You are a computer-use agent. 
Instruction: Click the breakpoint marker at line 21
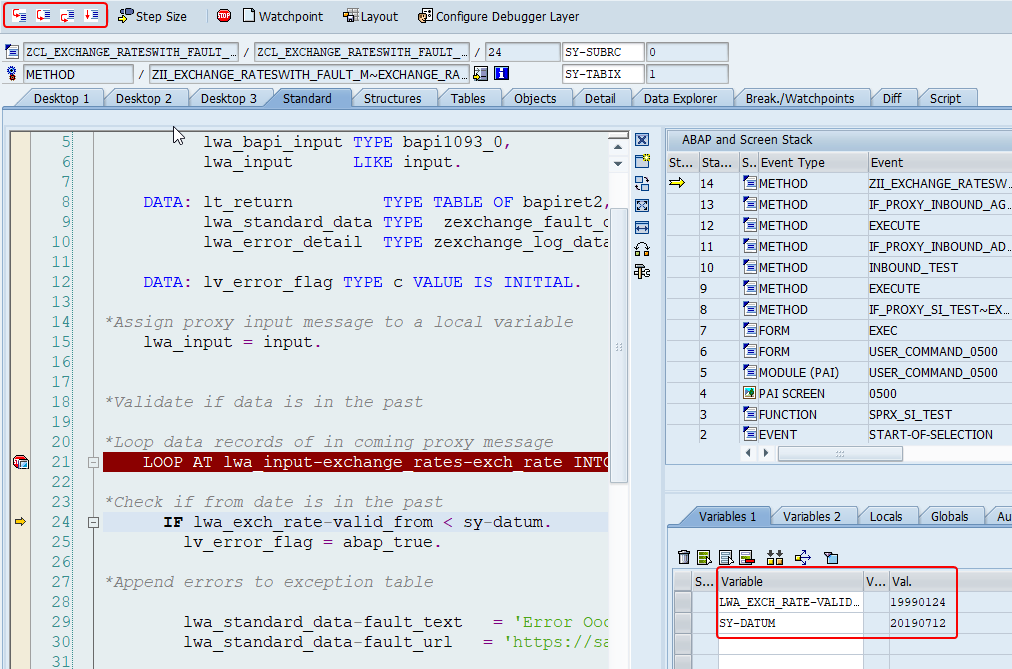(x=21, y=462)
